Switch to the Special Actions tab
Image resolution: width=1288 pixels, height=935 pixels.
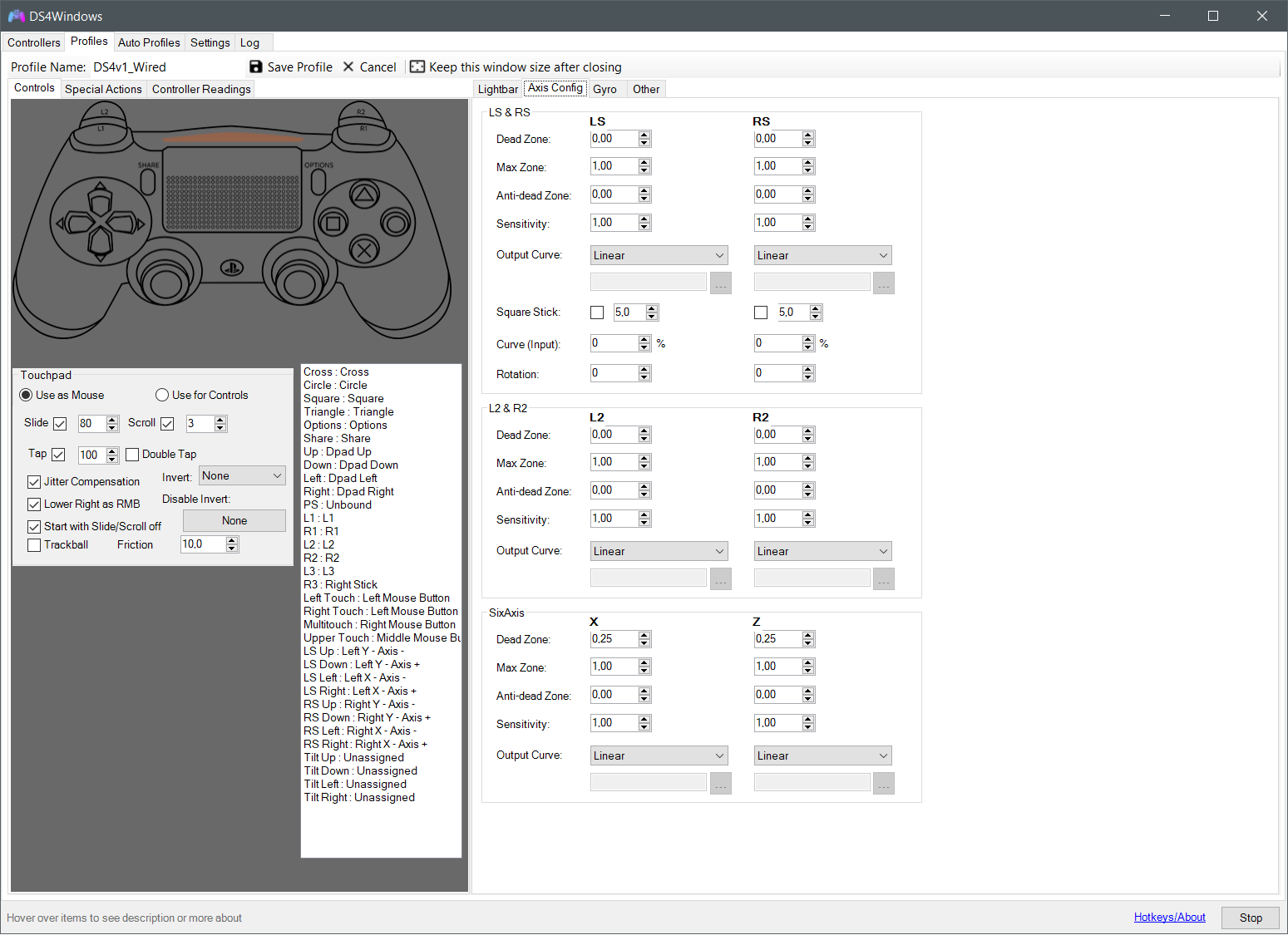pyautogui.click(x=103, y=89)
